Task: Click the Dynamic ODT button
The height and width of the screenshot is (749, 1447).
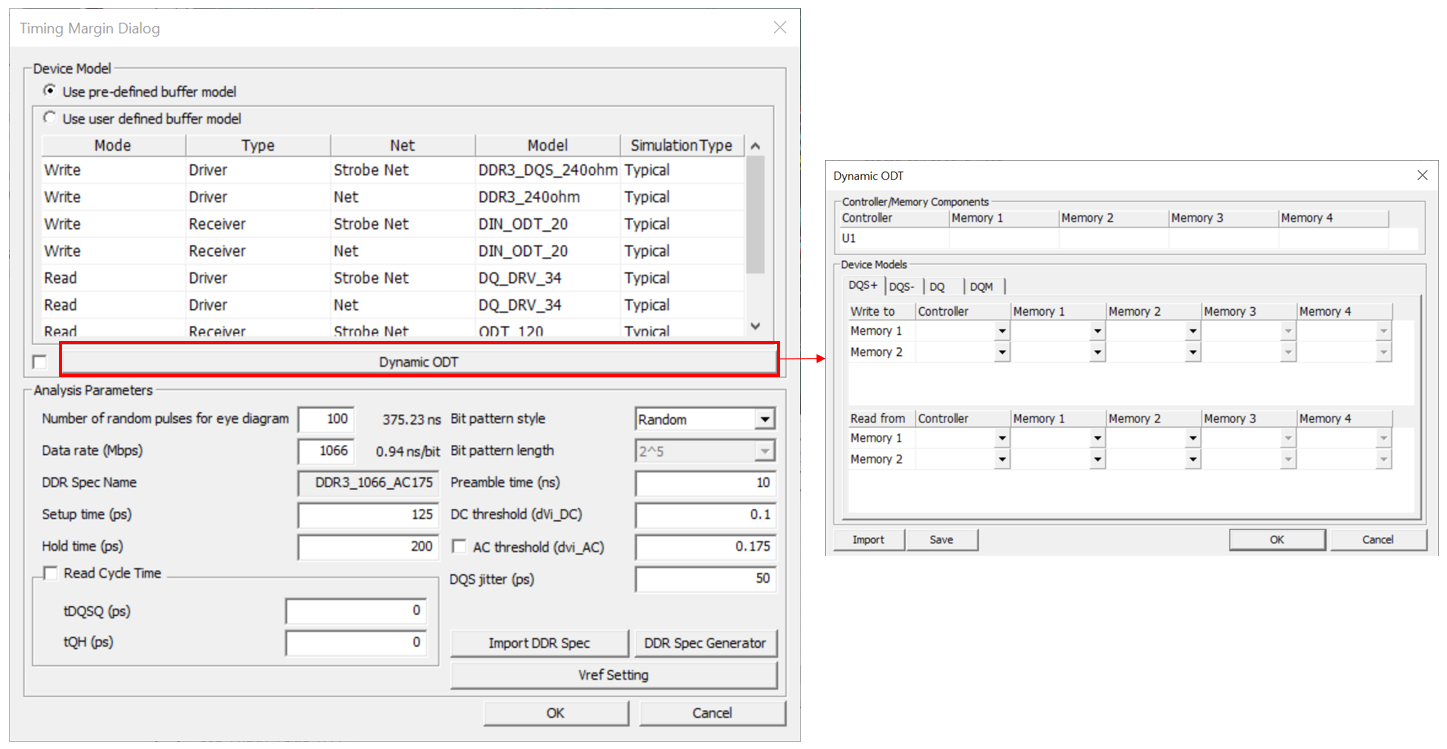Action: point(418,361)
